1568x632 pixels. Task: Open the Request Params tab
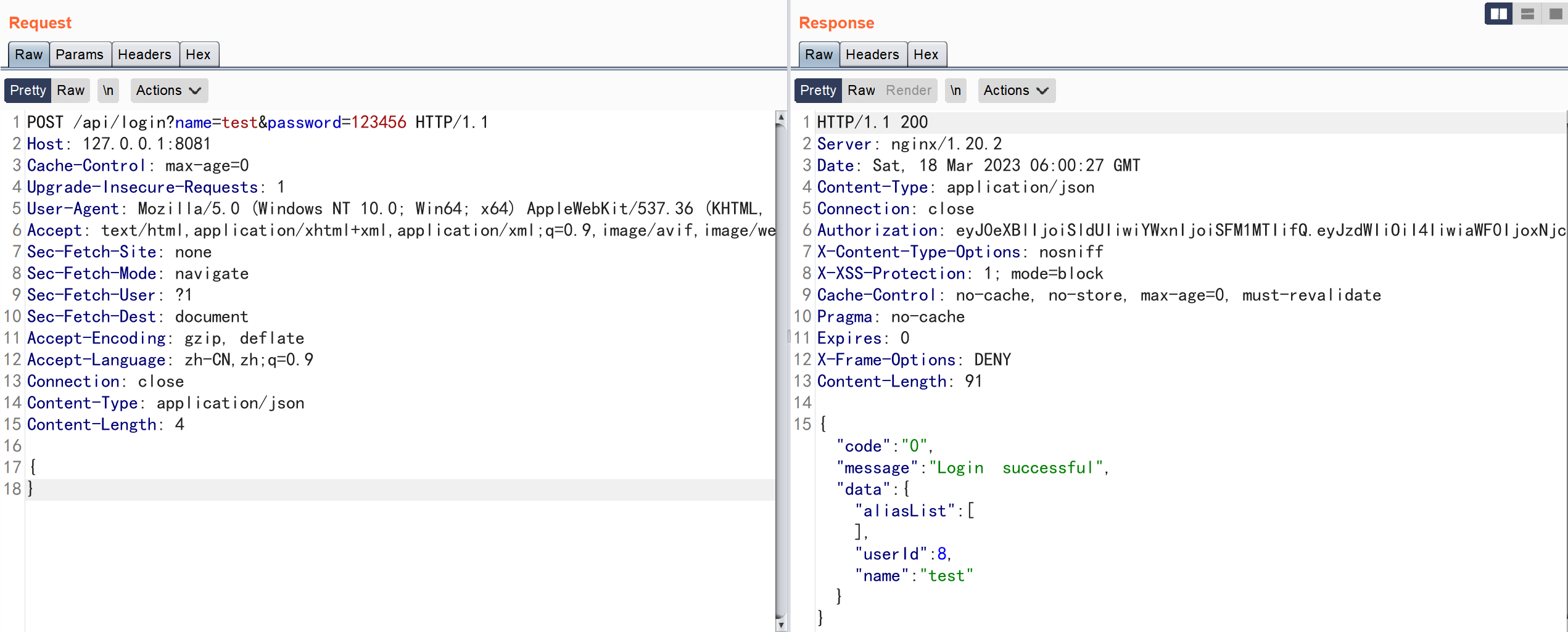(80, 54)
